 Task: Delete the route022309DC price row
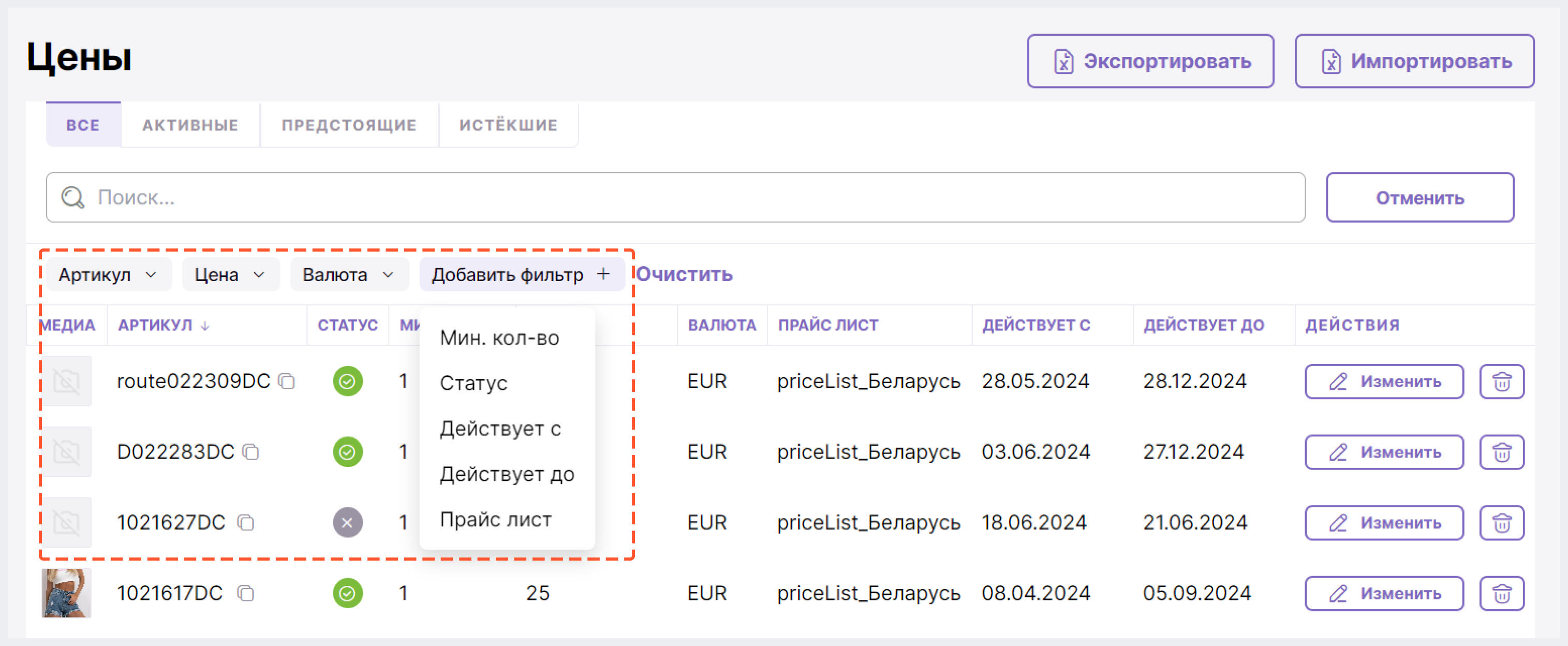1502,382
